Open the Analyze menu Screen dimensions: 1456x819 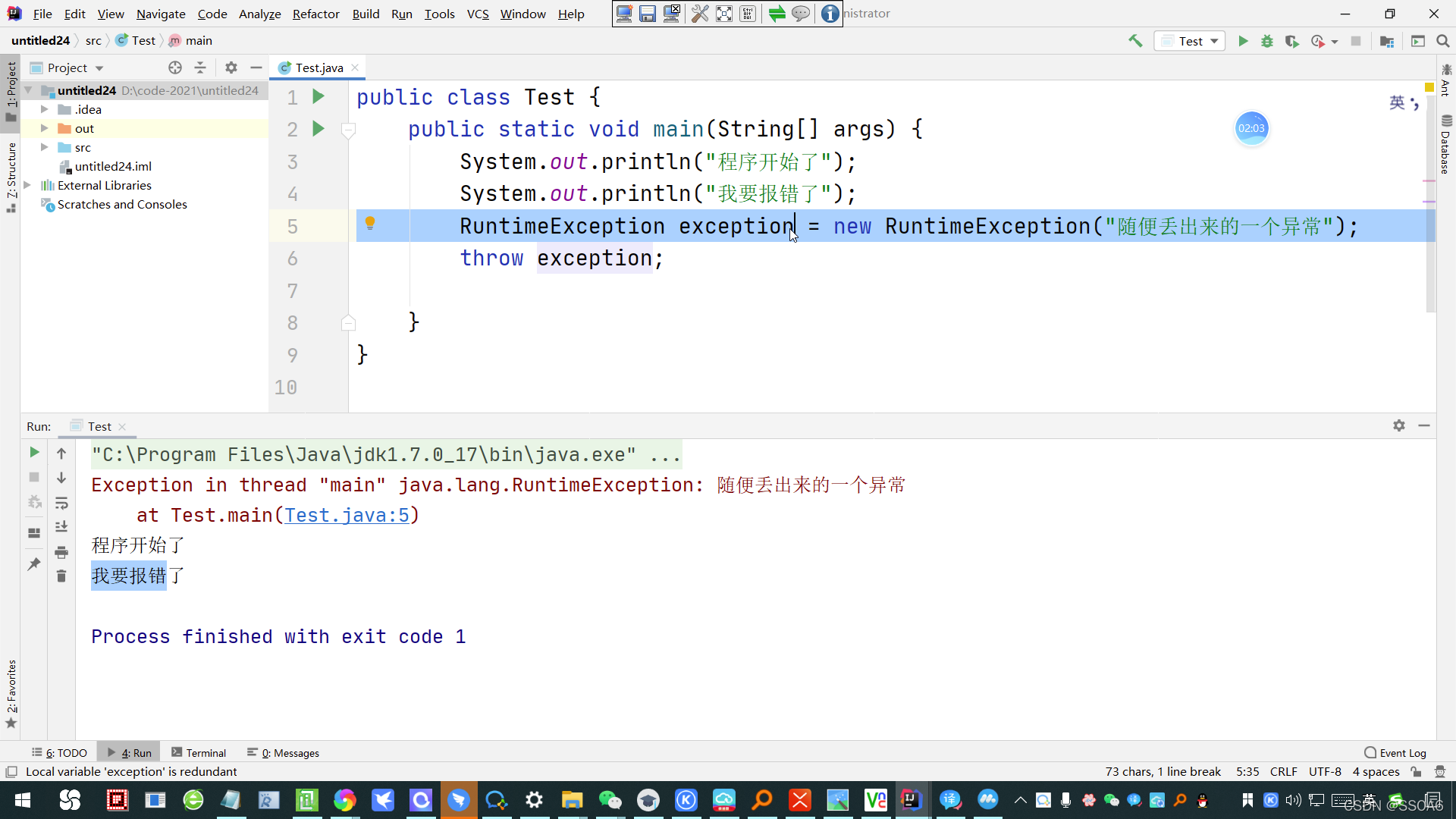pyautogui.click(x=259, y=14)
